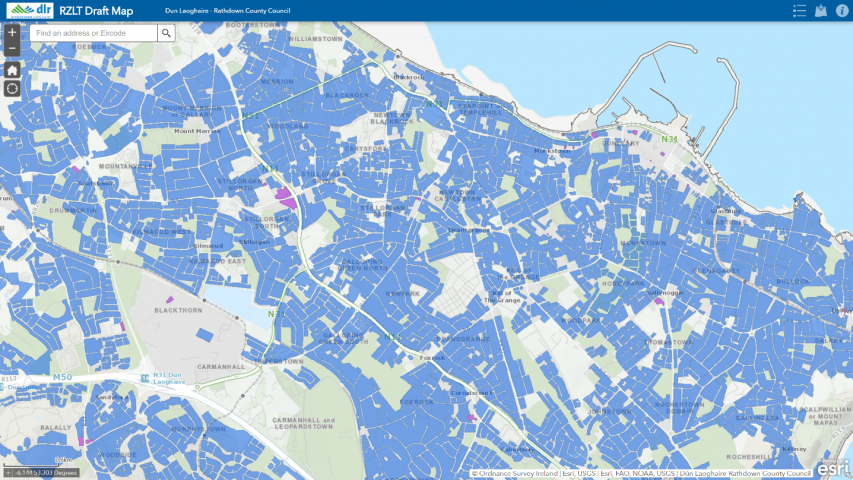Viewport: 853px width, 480px height.
Task: Zoom out with the minus button
Action: point(12,48)
